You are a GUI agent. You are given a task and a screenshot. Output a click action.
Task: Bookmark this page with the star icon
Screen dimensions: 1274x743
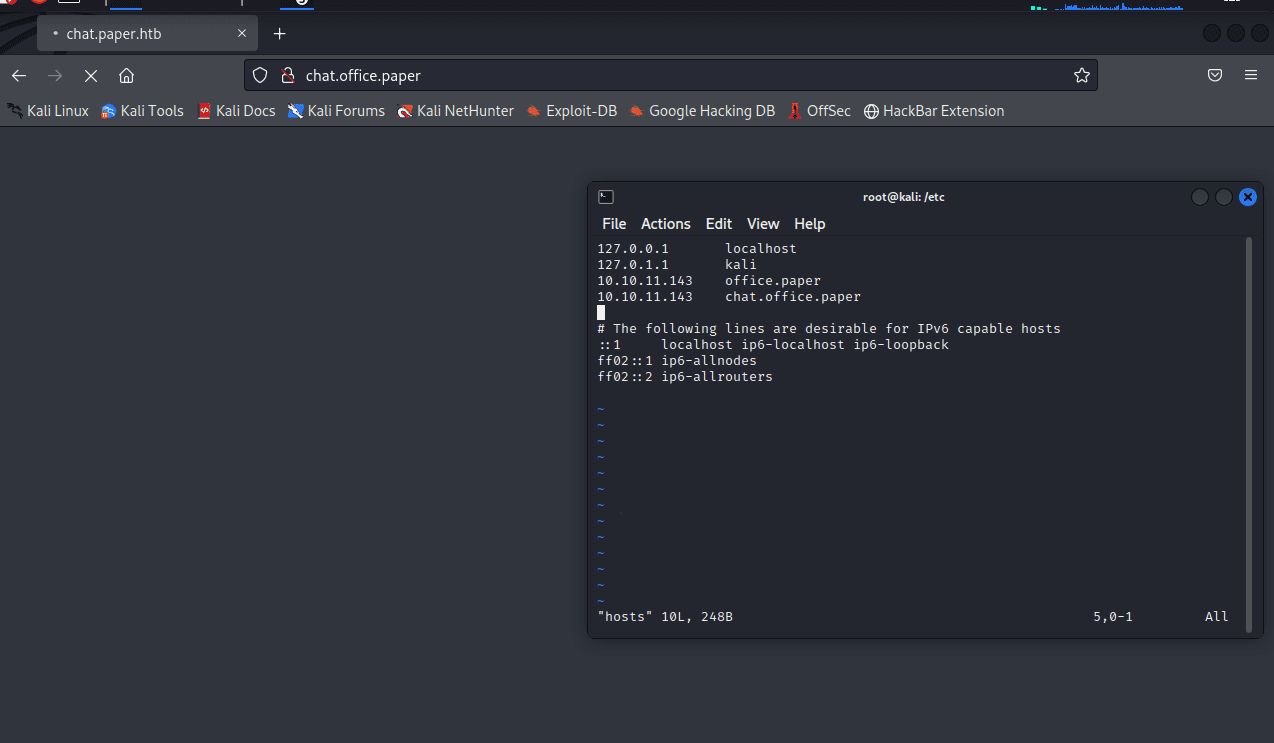(x=1081, y=76)
